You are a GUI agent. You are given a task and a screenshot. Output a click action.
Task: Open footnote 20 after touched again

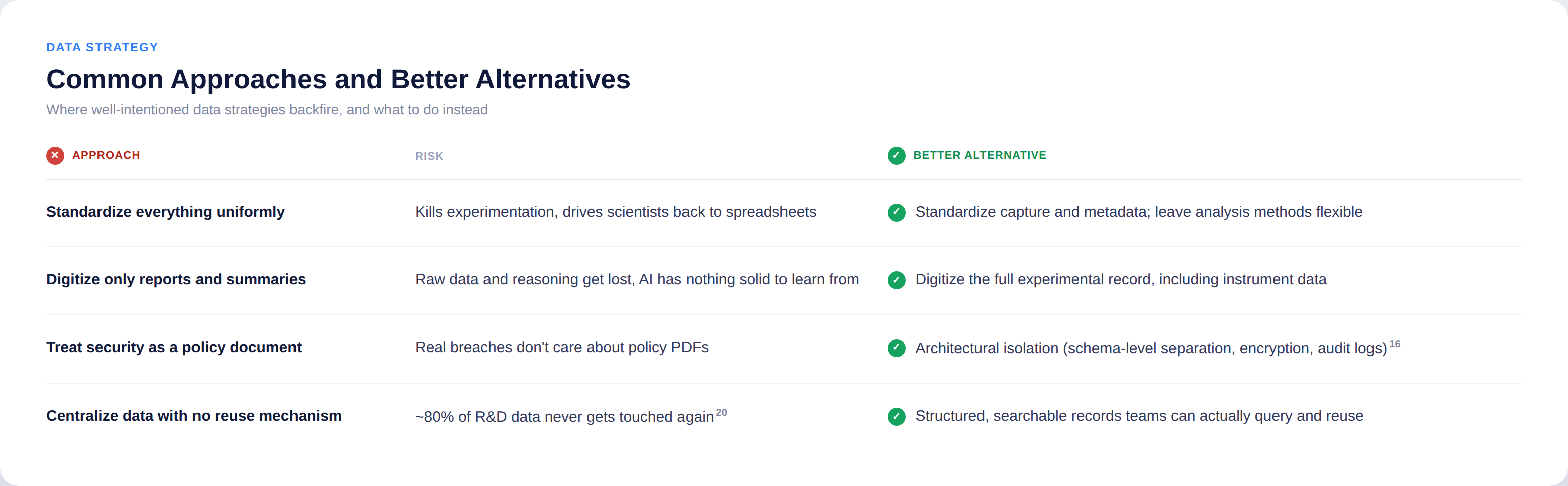pyautogui.click(x=721, y=412)
